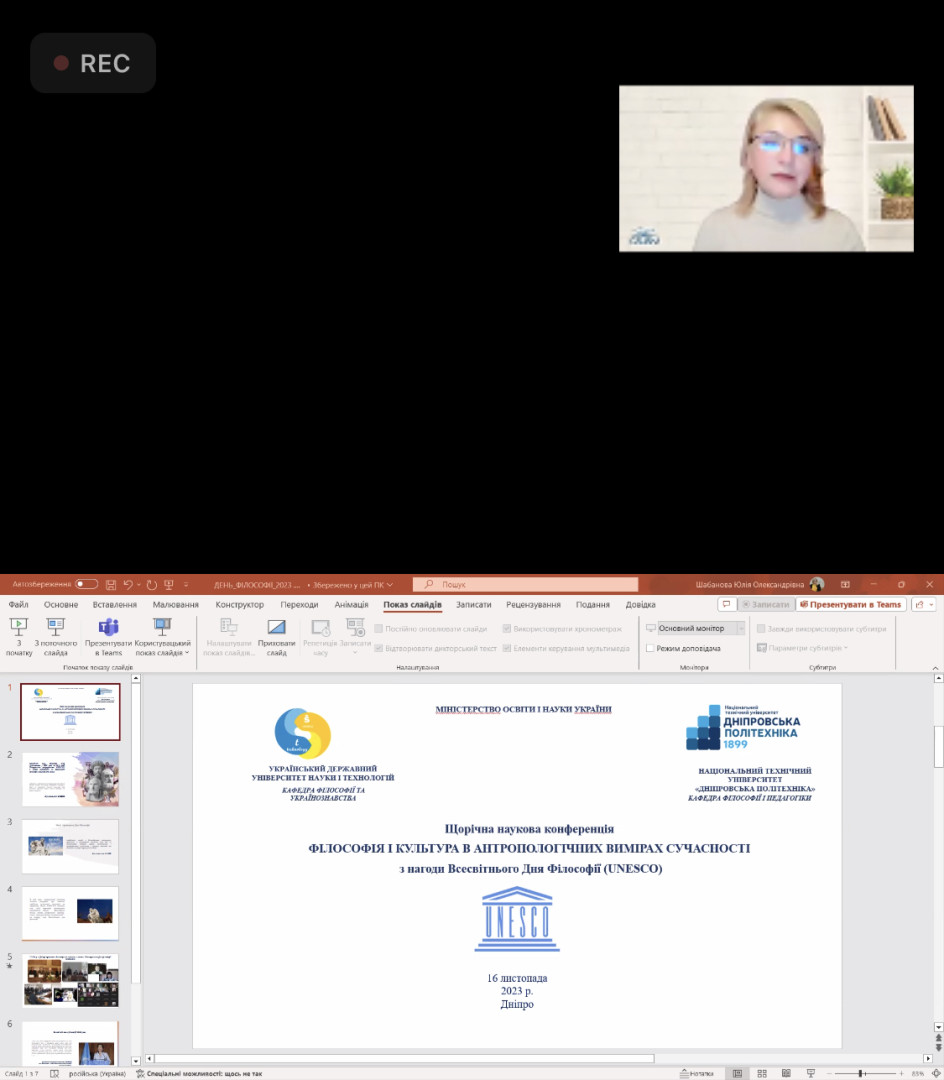Open the saved-location dropdown next to filename
The height and width of the screenshot is (1080, 944).
pyautogui.click(x=390, y=585)
